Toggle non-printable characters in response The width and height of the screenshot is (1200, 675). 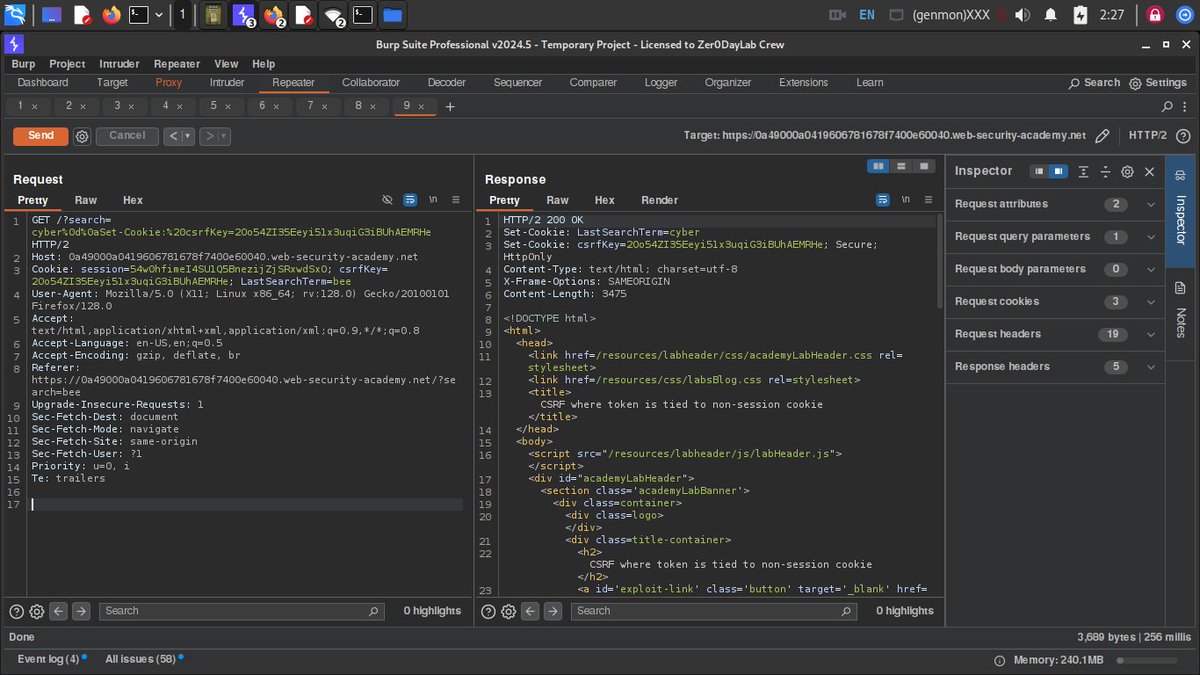[906, 200]
